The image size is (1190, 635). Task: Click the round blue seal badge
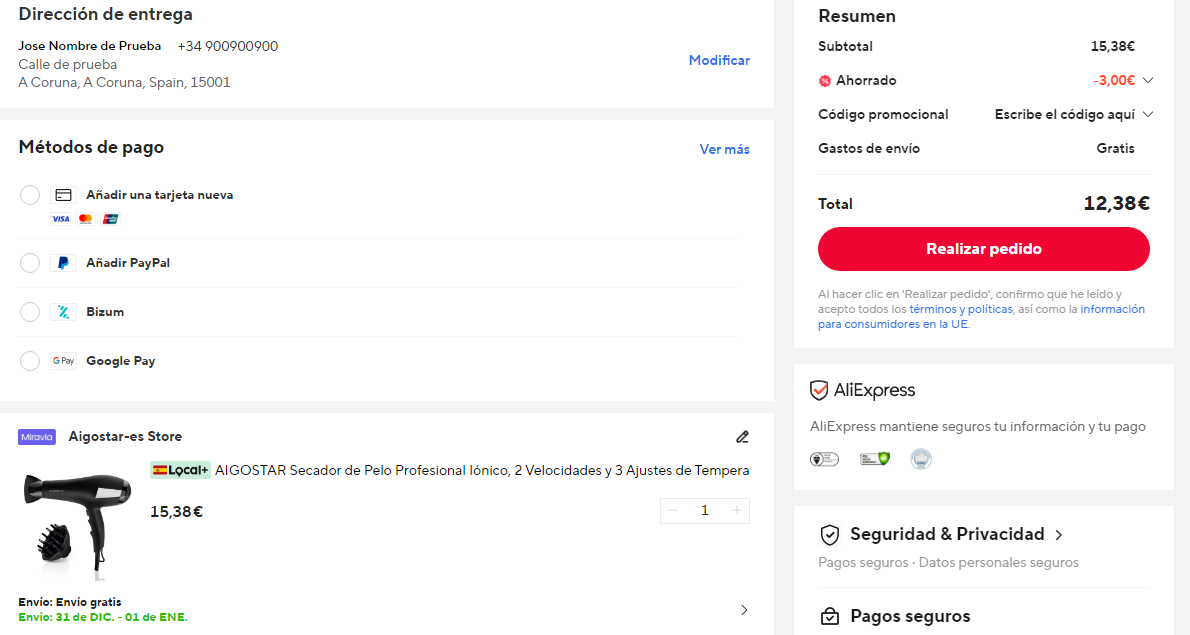921,459
